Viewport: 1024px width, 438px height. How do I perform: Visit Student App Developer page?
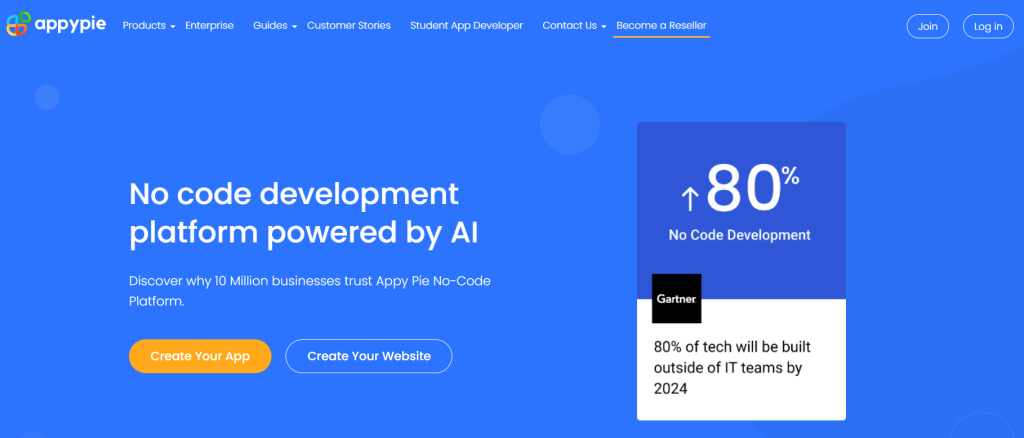click(x=466, y=25)
